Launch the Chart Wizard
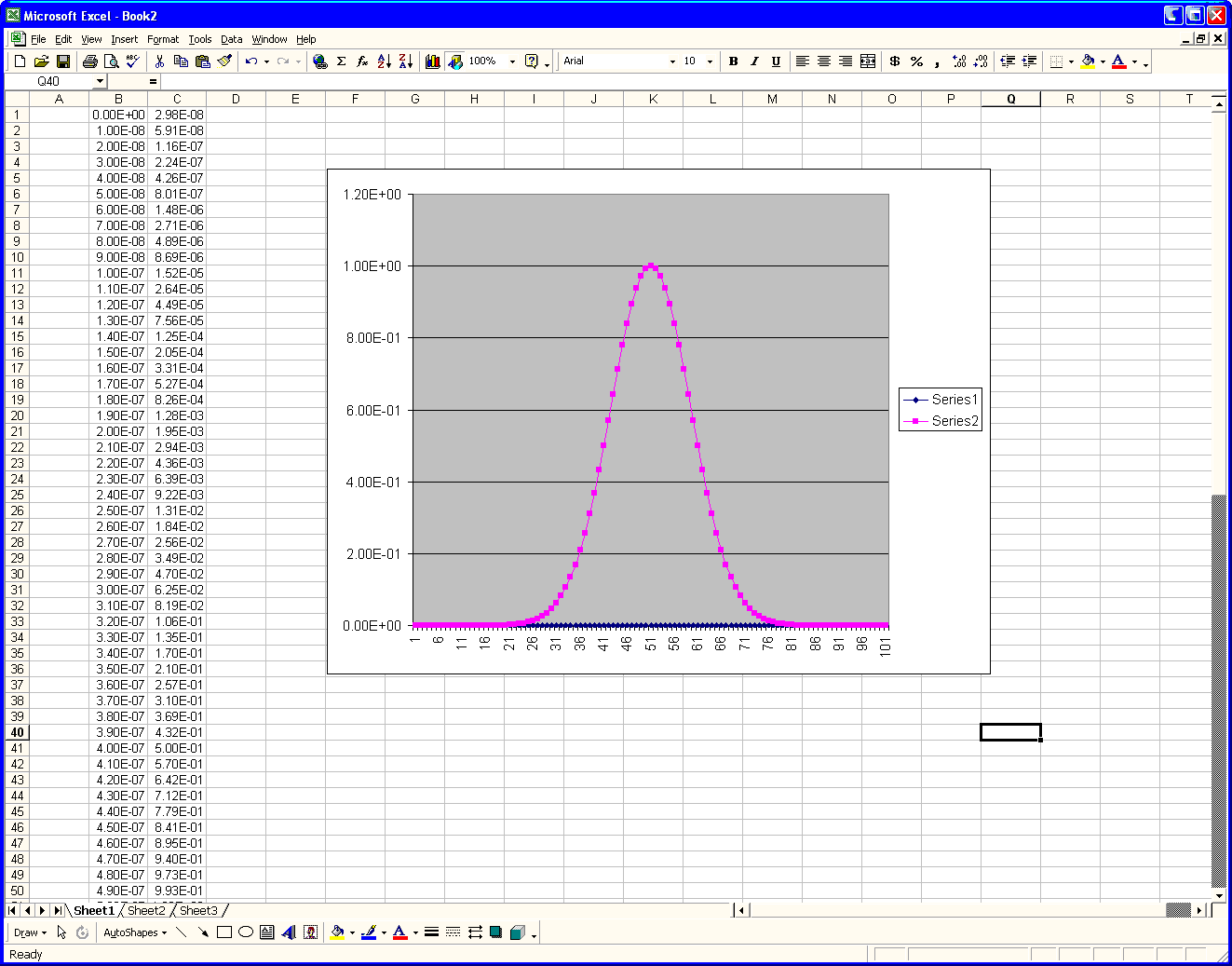This screenshot has width=1232, height=966. click(433, 61)
